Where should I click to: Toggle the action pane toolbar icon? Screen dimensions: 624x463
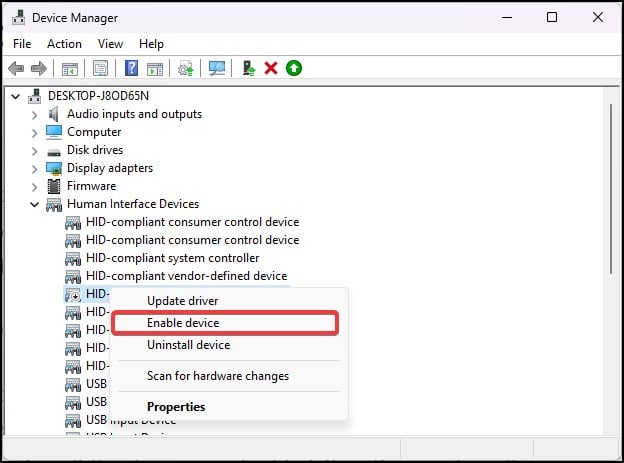[155, 69]
